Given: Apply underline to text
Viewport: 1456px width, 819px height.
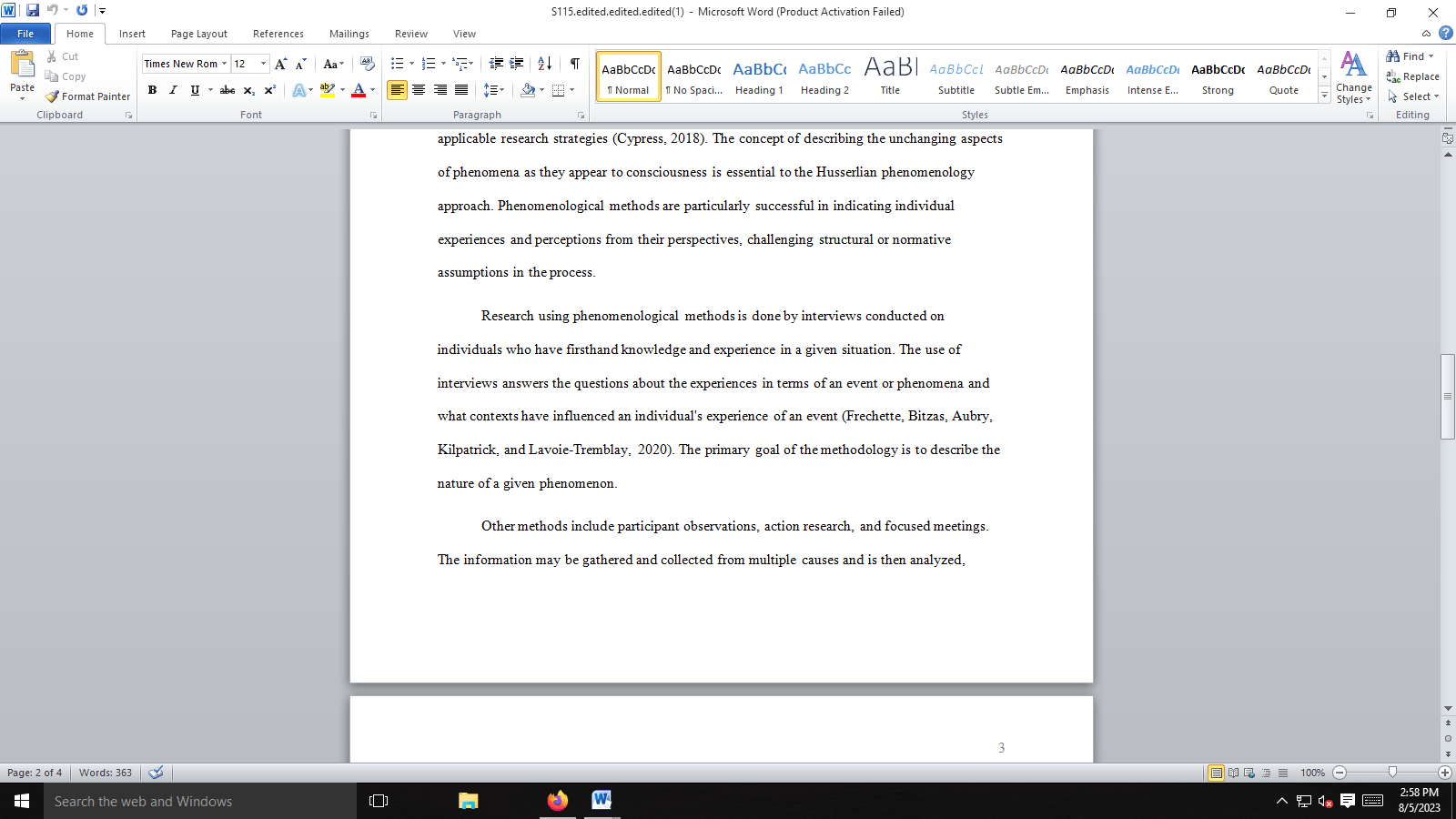Looking at the screenshot, I should (193, 90).
